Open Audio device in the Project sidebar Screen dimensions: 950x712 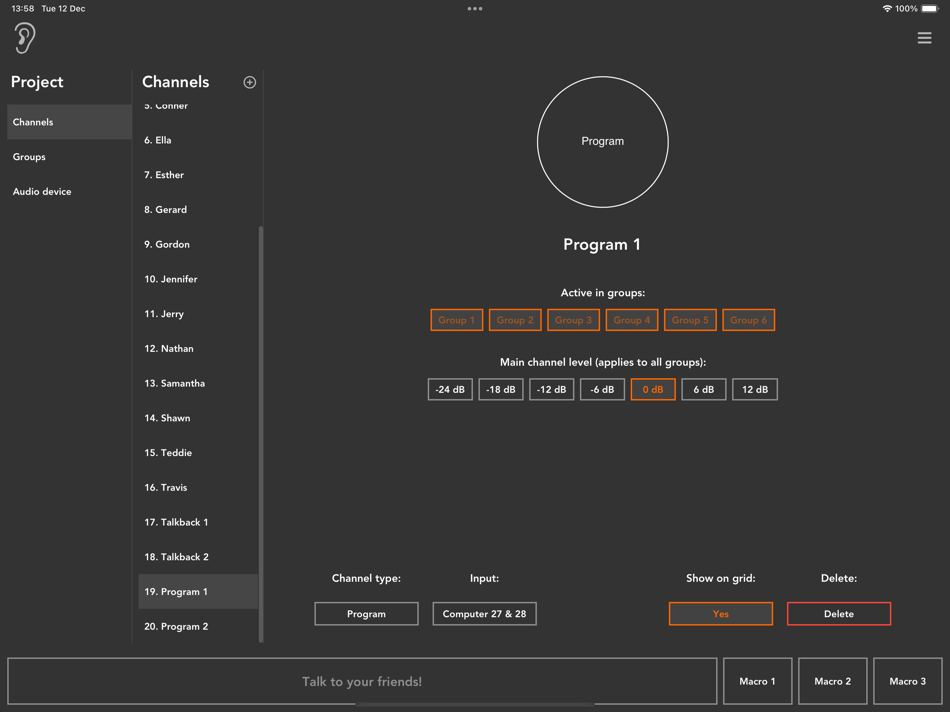coord(69,191)
